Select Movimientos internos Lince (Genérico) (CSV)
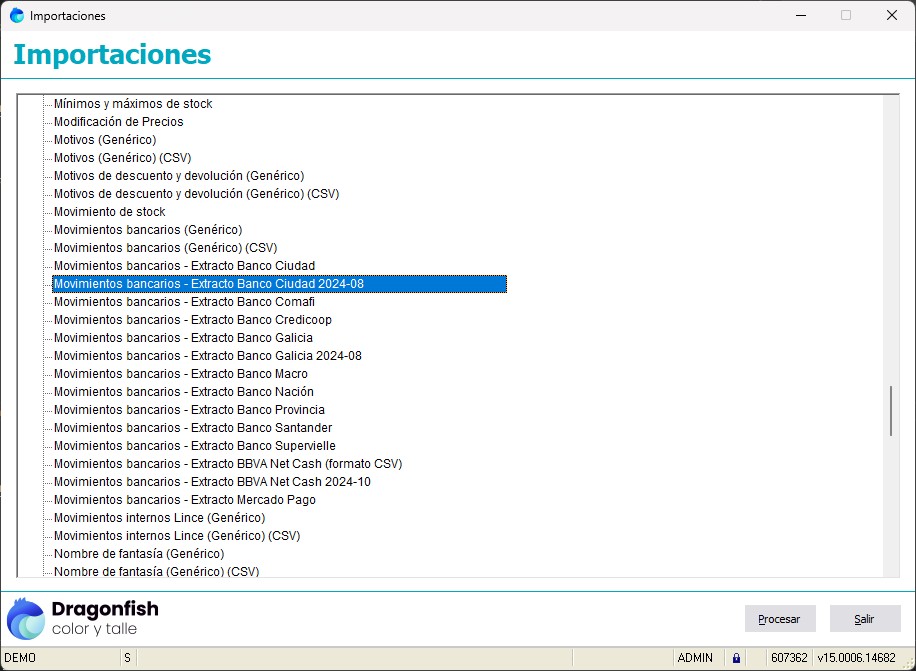Screen dimensions: 916x671 click(x=176, y=536)
